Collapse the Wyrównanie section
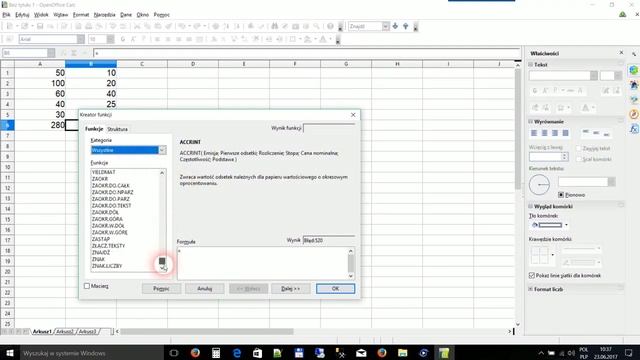 (x=531, y=122)
